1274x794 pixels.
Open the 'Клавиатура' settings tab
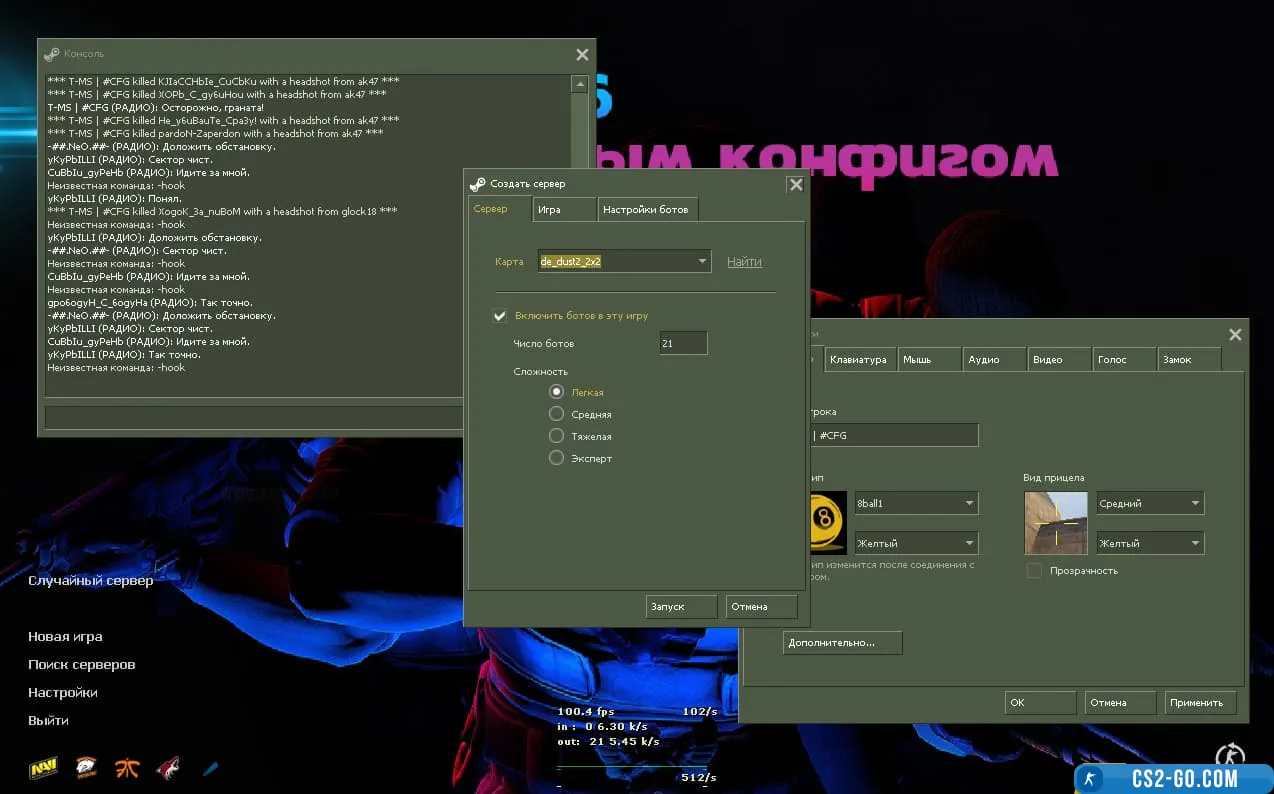[x=857, y=360]
